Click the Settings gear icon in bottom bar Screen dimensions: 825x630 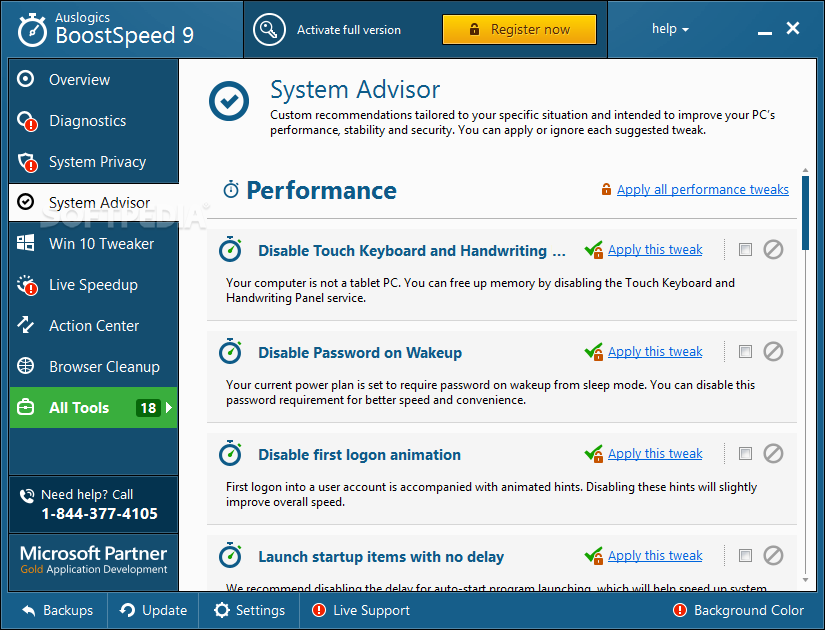(222, 610)
